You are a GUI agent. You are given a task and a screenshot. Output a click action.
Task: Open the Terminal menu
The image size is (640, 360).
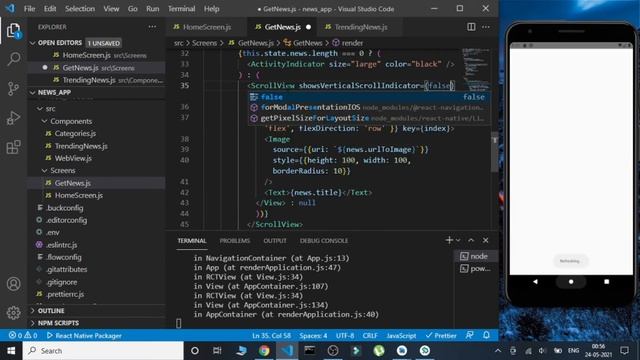click(x=182, y=9)
